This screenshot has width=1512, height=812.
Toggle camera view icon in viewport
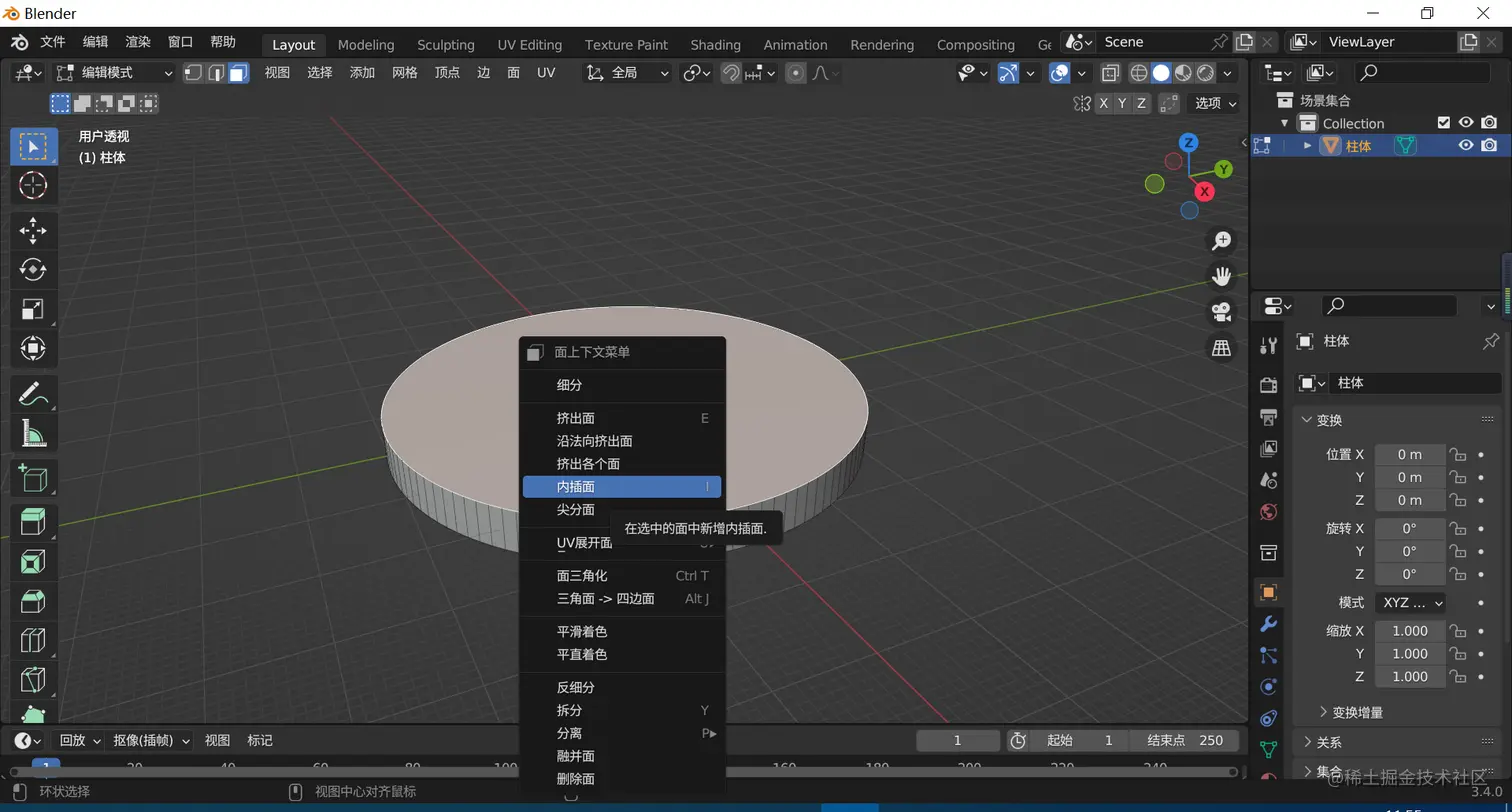tap(1221, 312)
